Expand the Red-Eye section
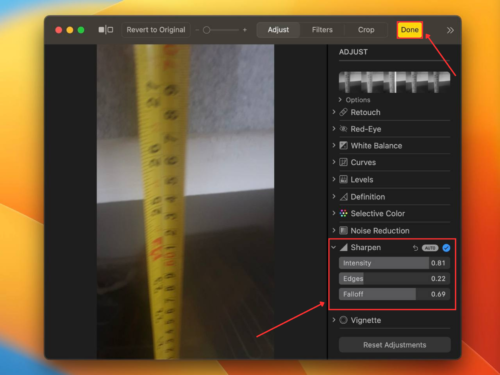 point(334,129)
